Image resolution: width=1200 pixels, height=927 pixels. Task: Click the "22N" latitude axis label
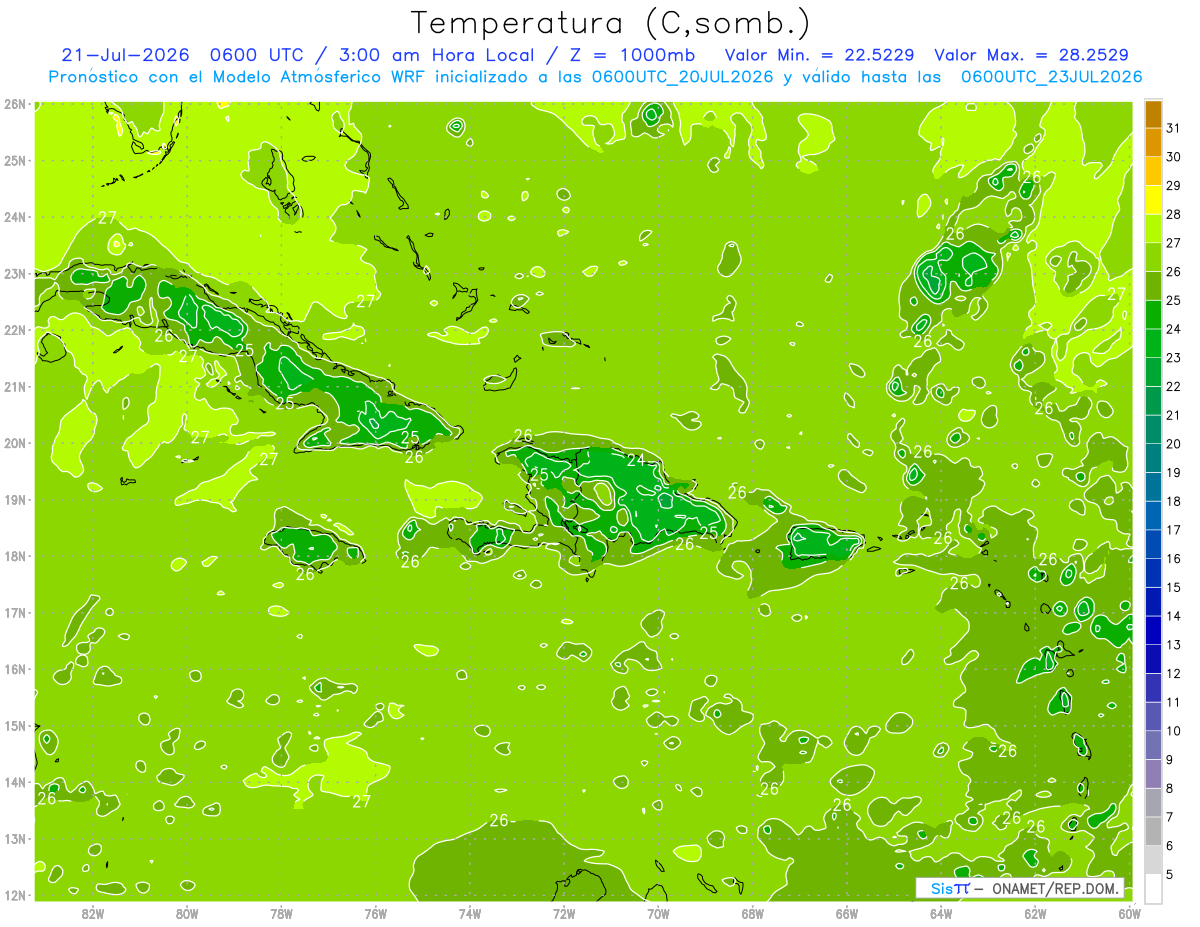click(x=14, y=330)
